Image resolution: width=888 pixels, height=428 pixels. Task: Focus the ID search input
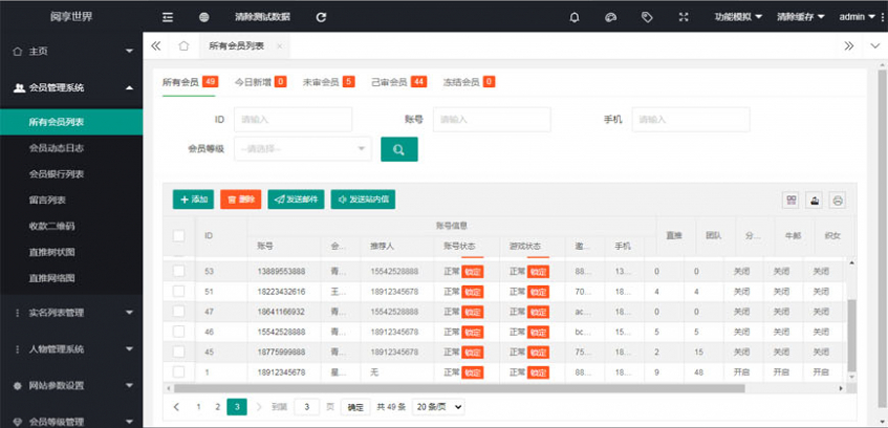(293, 119)
